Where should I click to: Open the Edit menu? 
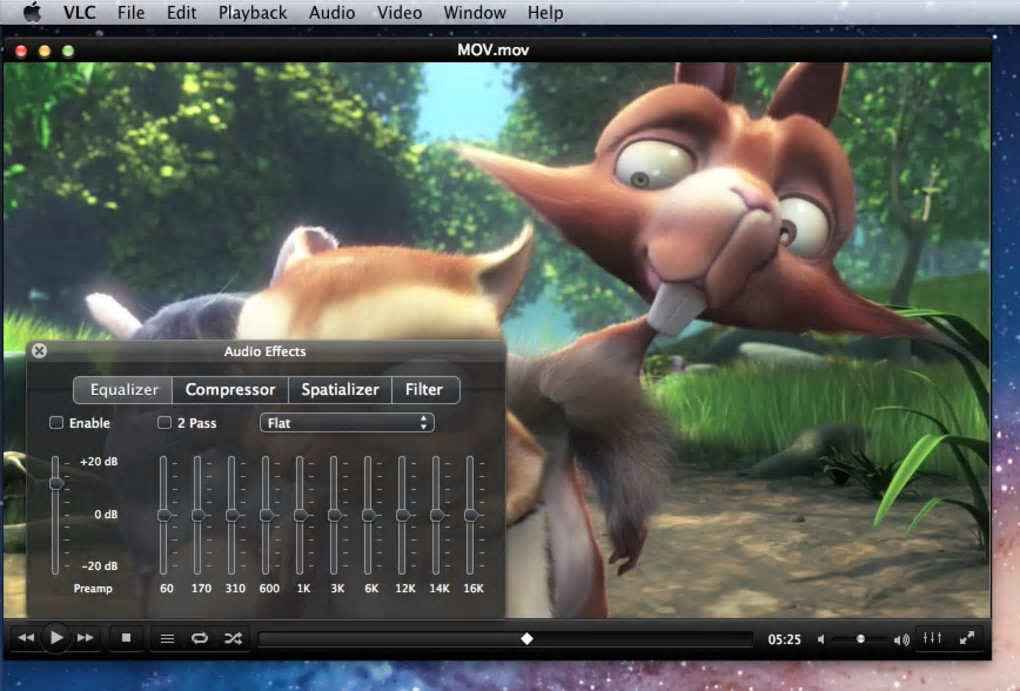click(x=181, y=12)
